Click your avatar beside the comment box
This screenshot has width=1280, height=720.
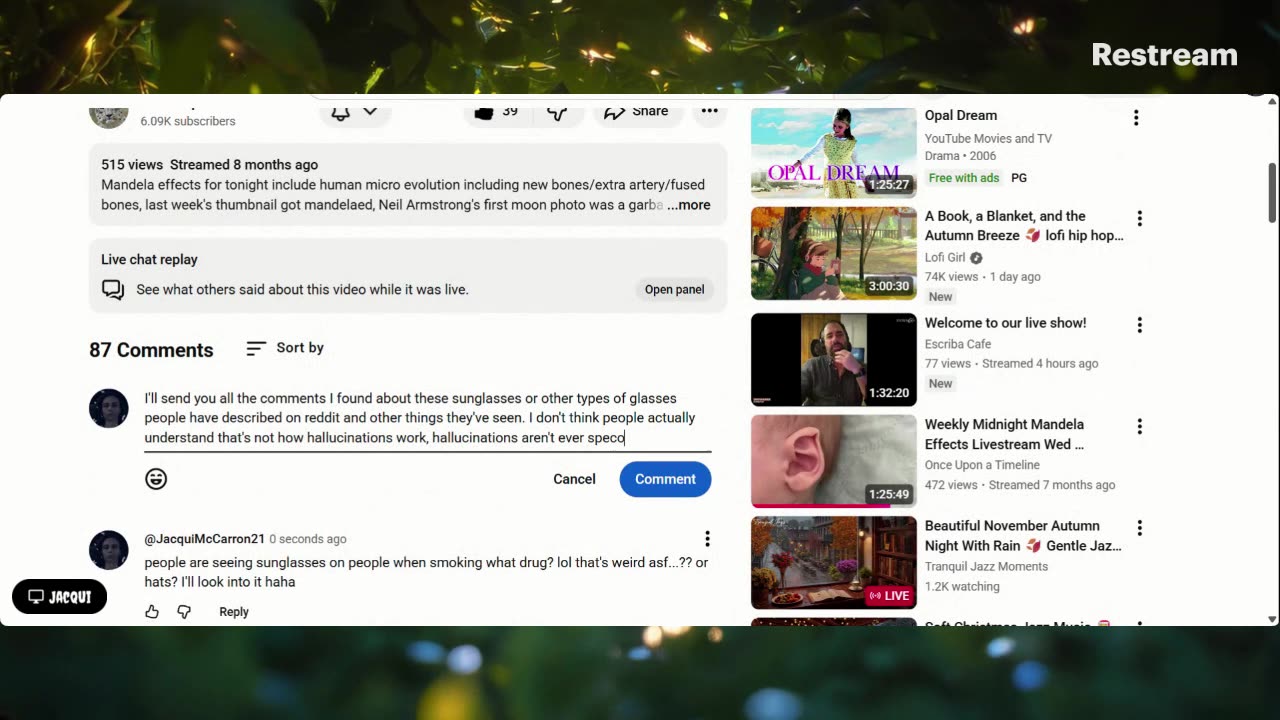tap(109, 408)
